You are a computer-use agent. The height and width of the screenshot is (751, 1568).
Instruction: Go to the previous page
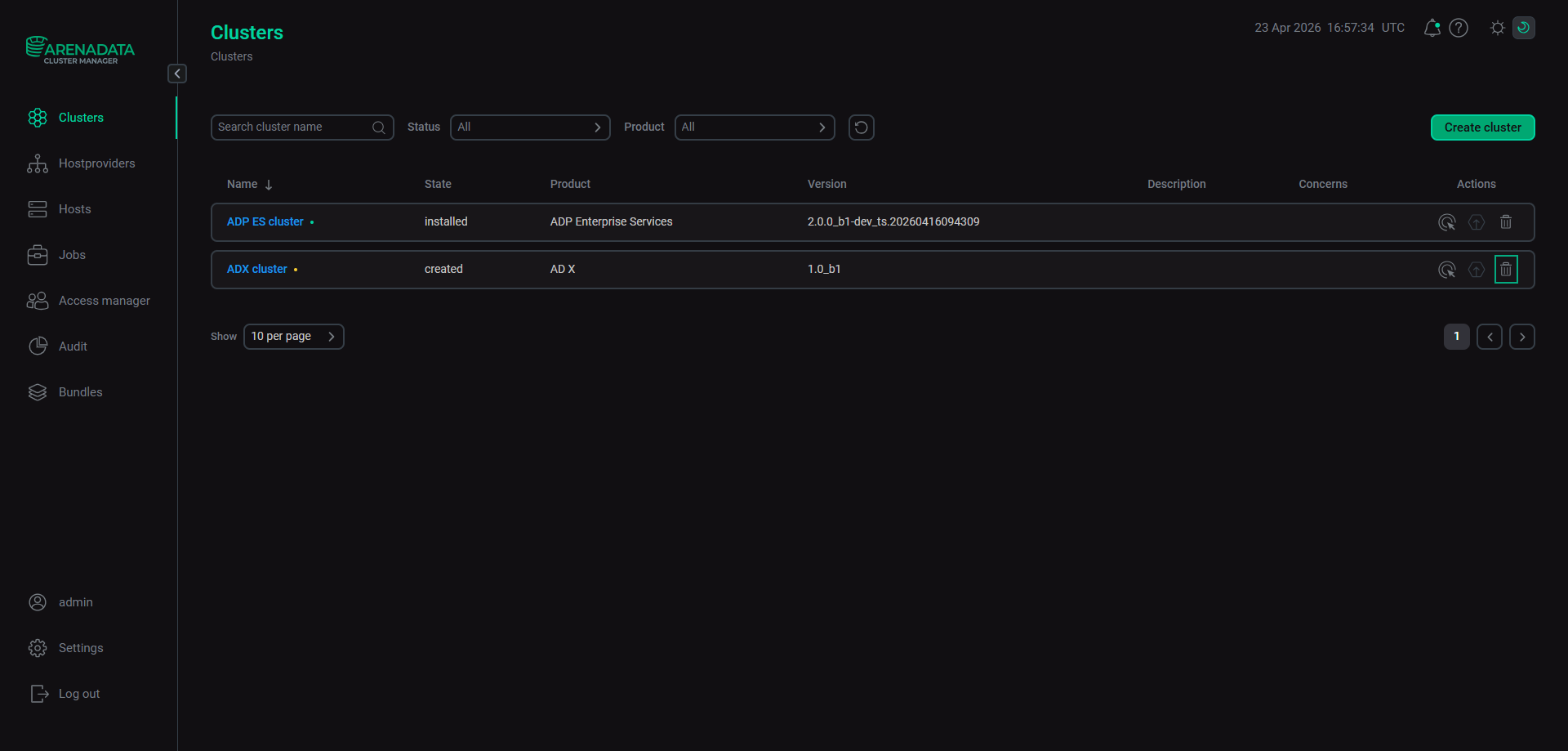(1490, 337)
